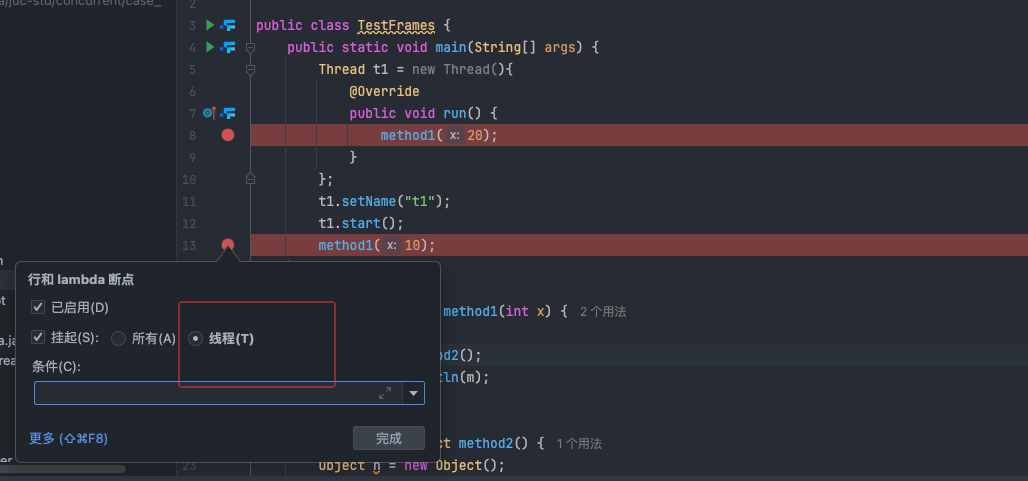Viewport: 1028px width, 481px height.
Task: Select the 所有(A) suspend-all radio option
Action: (x=119, y=339)
